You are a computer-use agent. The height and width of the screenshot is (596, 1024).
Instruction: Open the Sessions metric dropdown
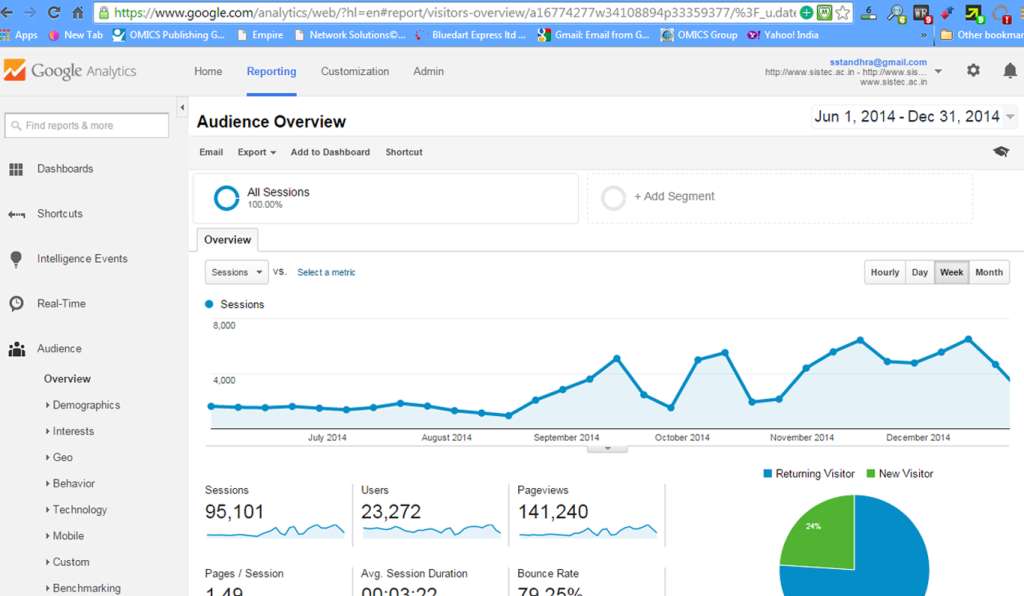(236, 272)
